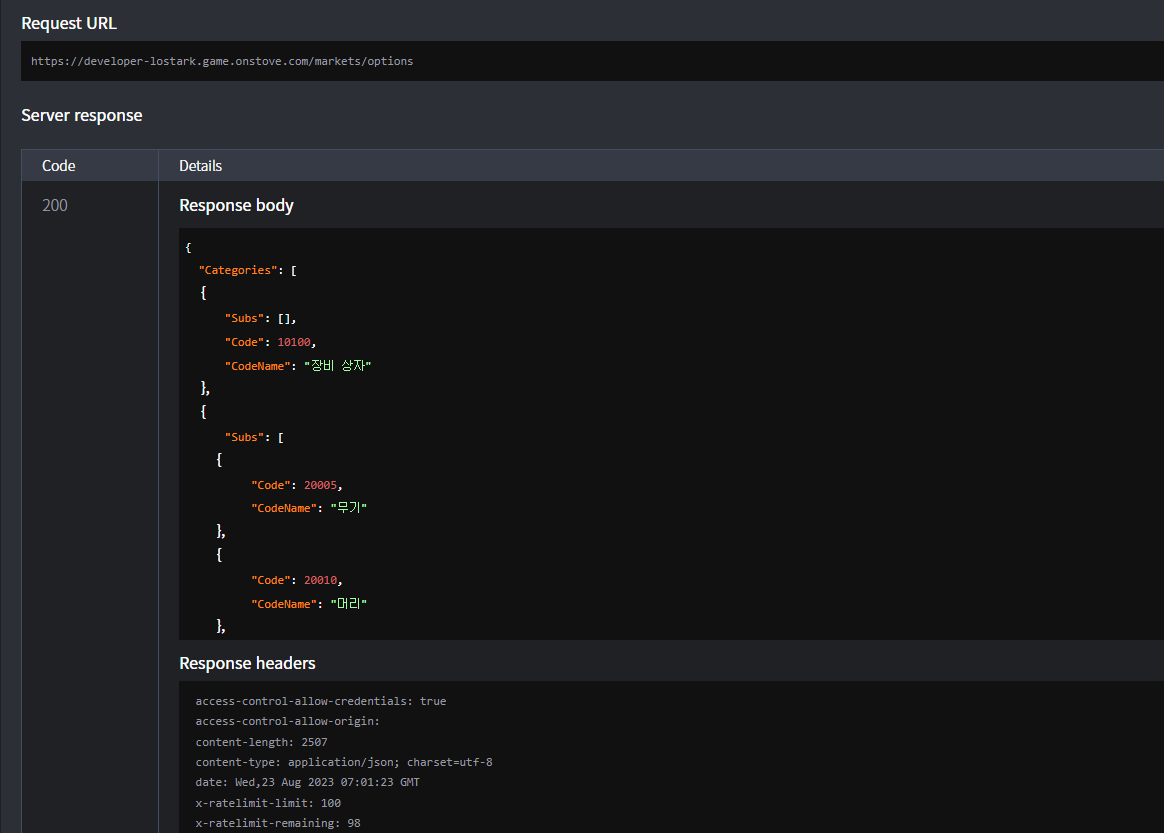
Task: Click the code value 20010
Action: (321, 580)
